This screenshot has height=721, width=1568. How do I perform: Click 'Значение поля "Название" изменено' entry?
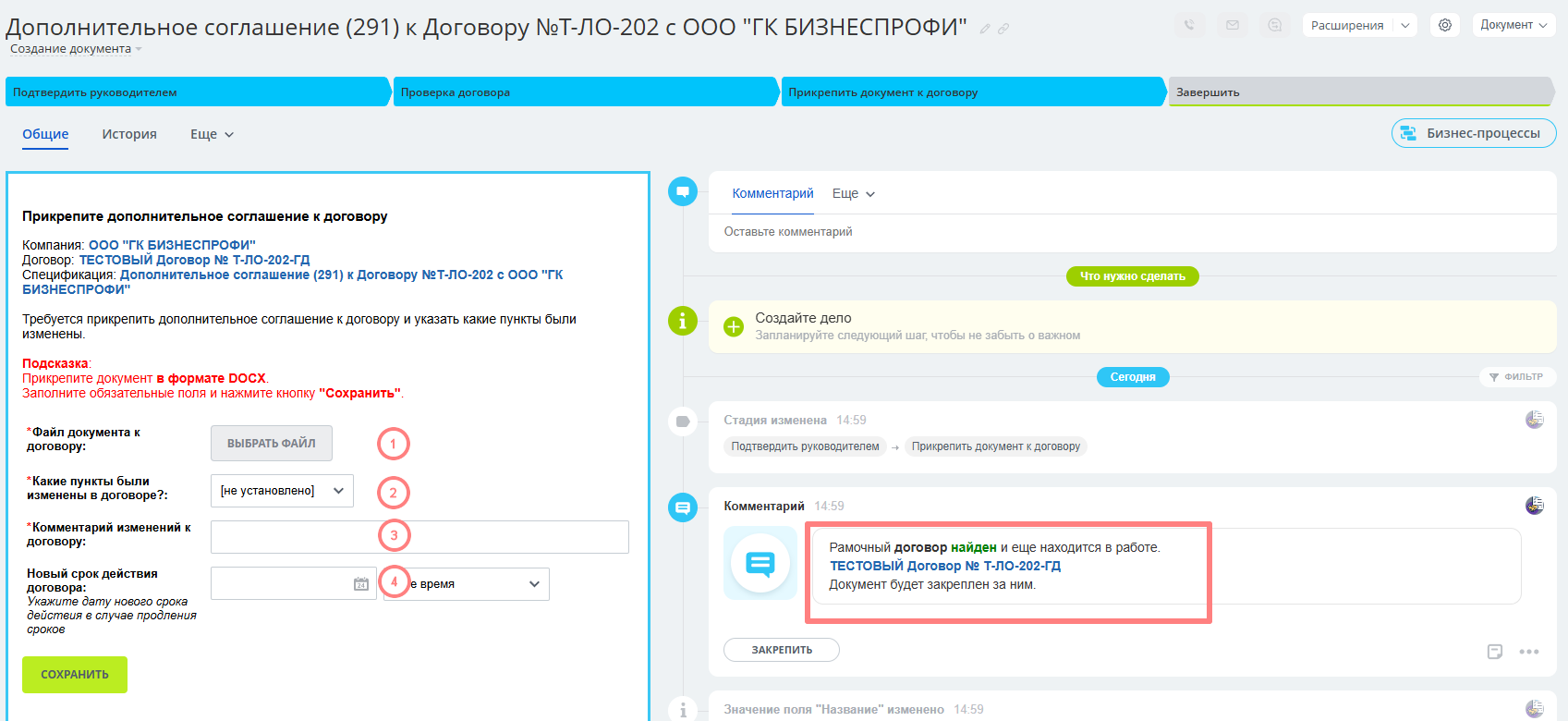tap(833, 710)
